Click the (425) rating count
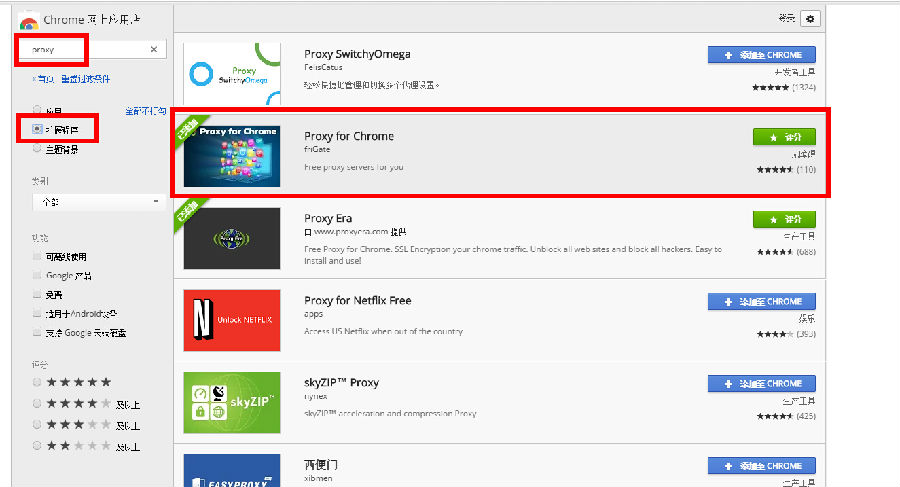Screen dimensions: 900x487 pyautogui.click(x=806, y=416)
